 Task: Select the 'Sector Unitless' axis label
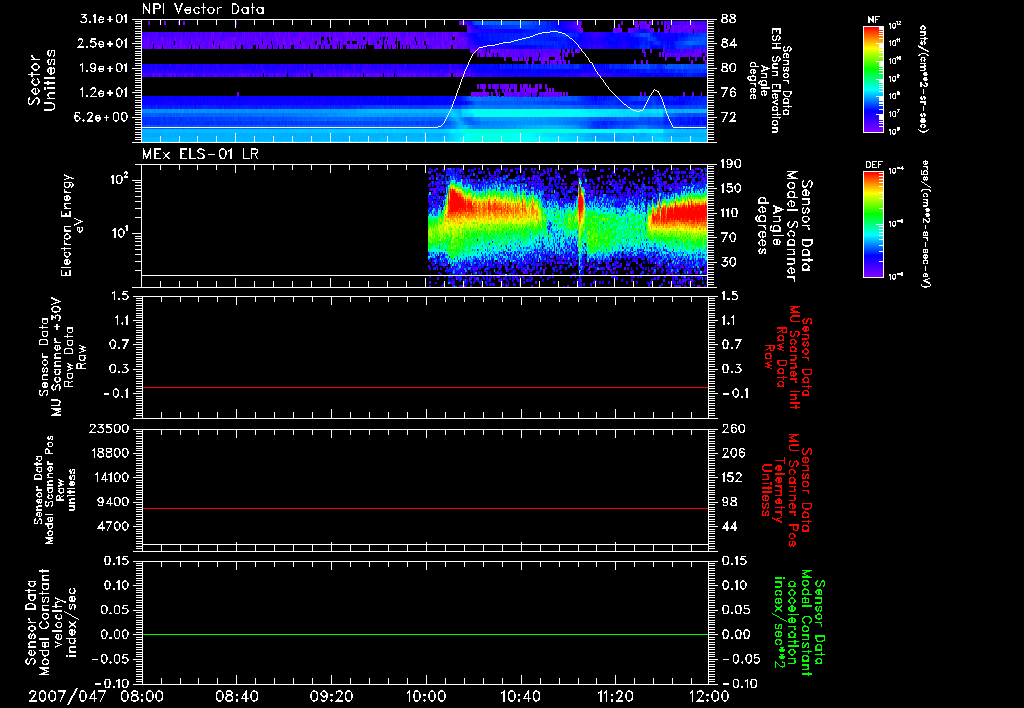coord(42,80)
